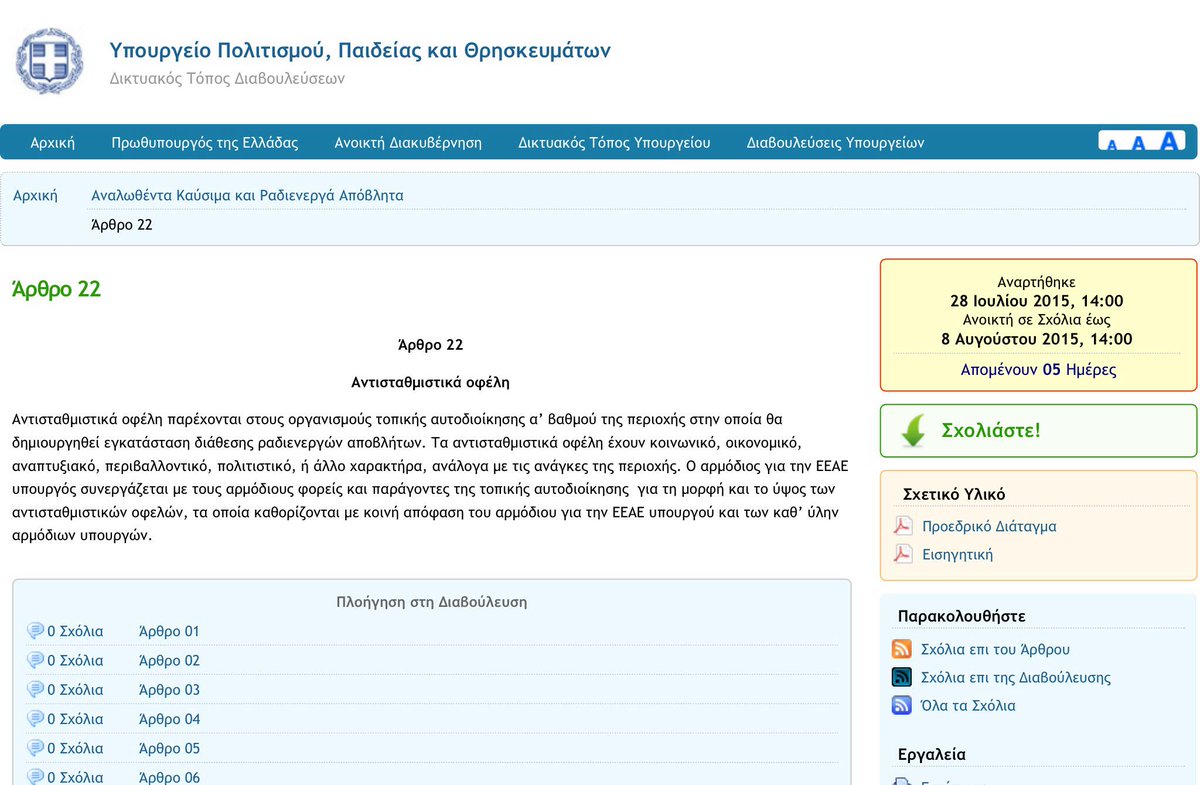Select the medium font size A
The image size is (1200, 785).
coord(1138,143)
